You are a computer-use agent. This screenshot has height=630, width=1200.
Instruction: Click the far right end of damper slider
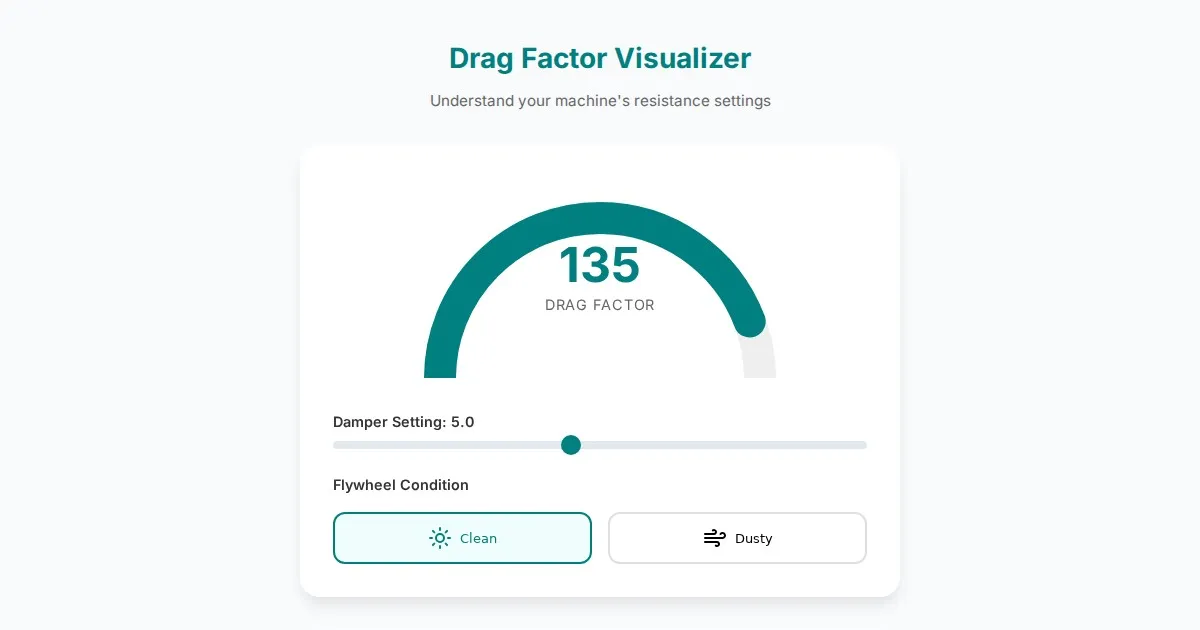864,445
